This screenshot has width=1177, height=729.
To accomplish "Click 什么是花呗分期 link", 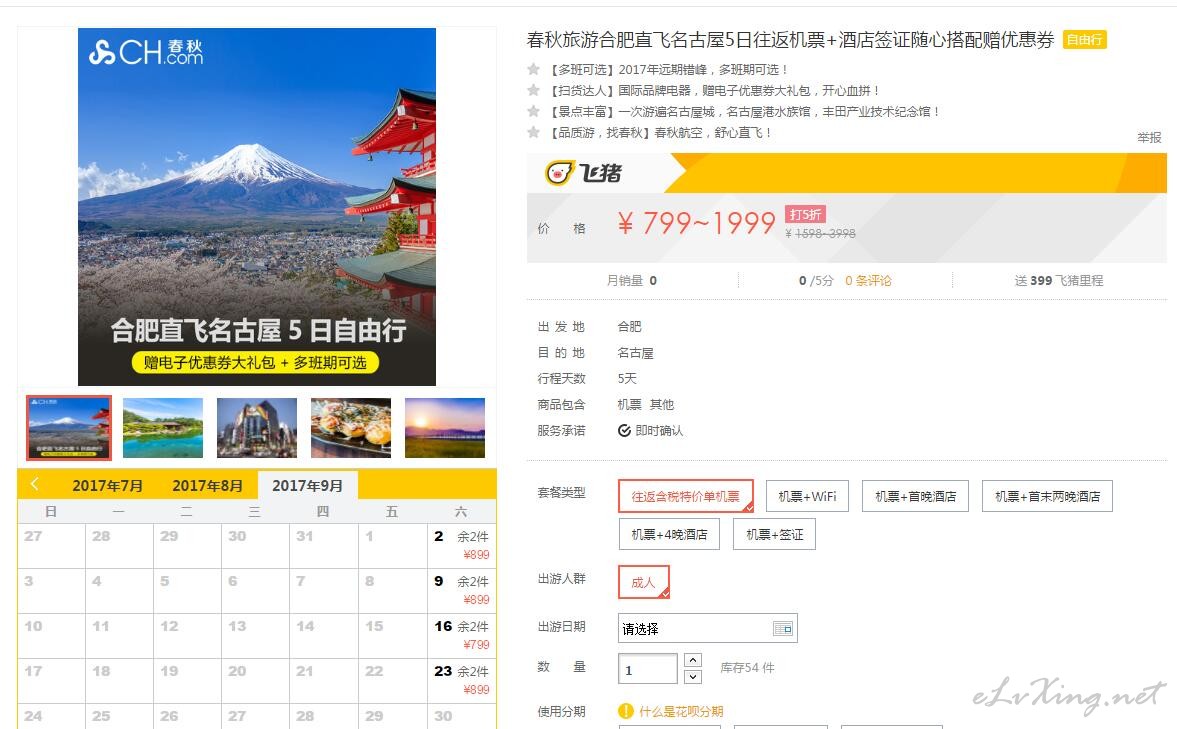I will tap(681, 711).
